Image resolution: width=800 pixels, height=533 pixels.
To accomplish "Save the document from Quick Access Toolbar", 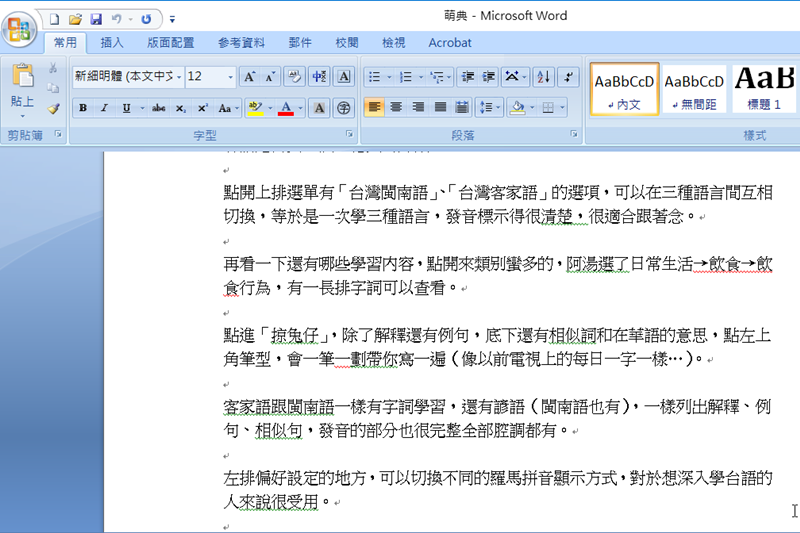I will [x=96, y=19].
